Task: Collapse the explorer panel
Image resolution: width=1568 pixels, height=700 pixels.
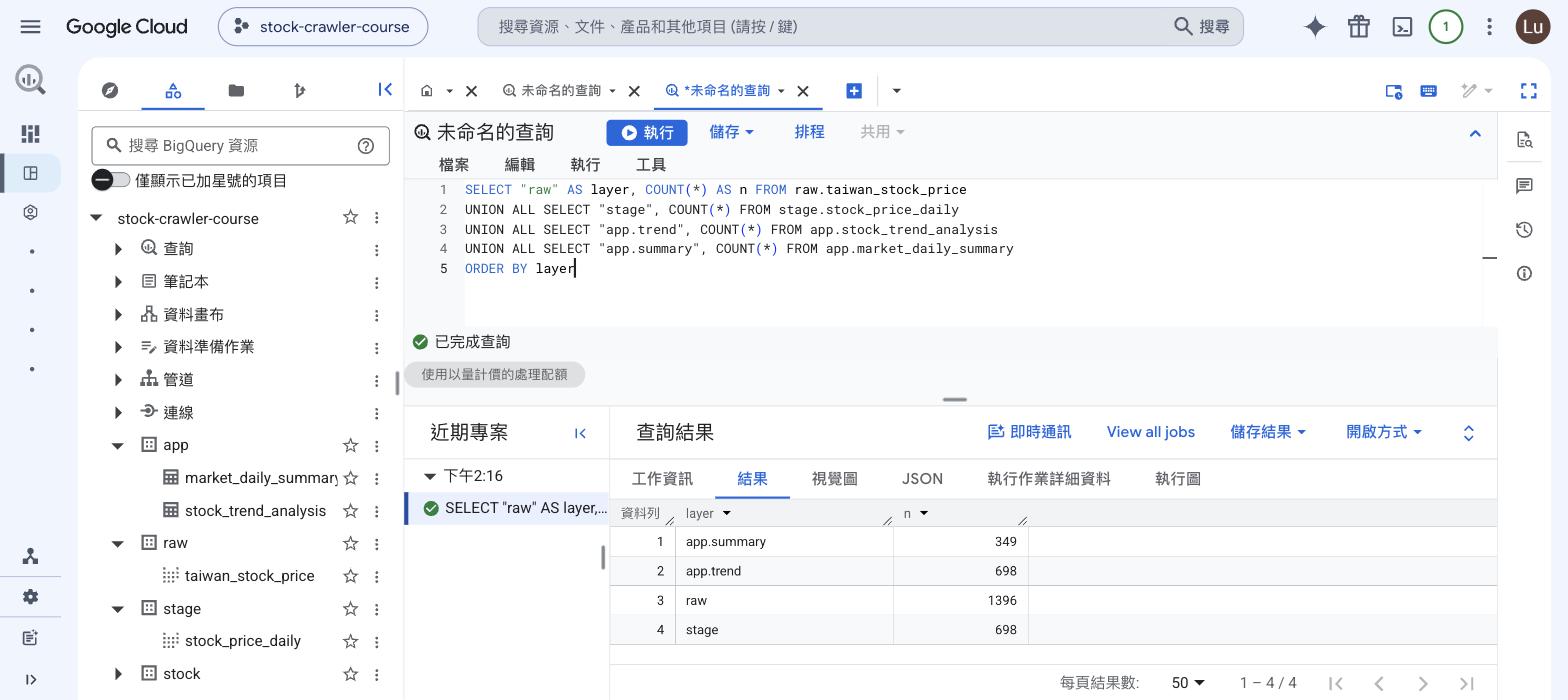Action: point(385,90)
